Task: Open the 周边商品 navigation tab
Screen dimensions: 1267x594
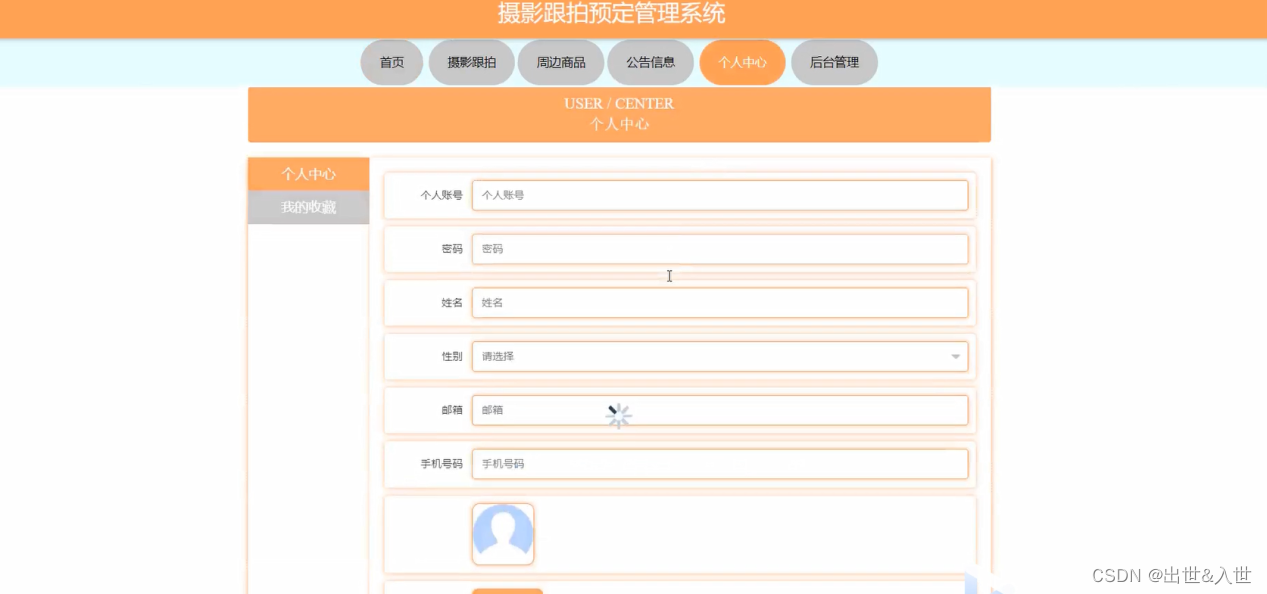Action: pyautogui.click(x=561, y=62)
